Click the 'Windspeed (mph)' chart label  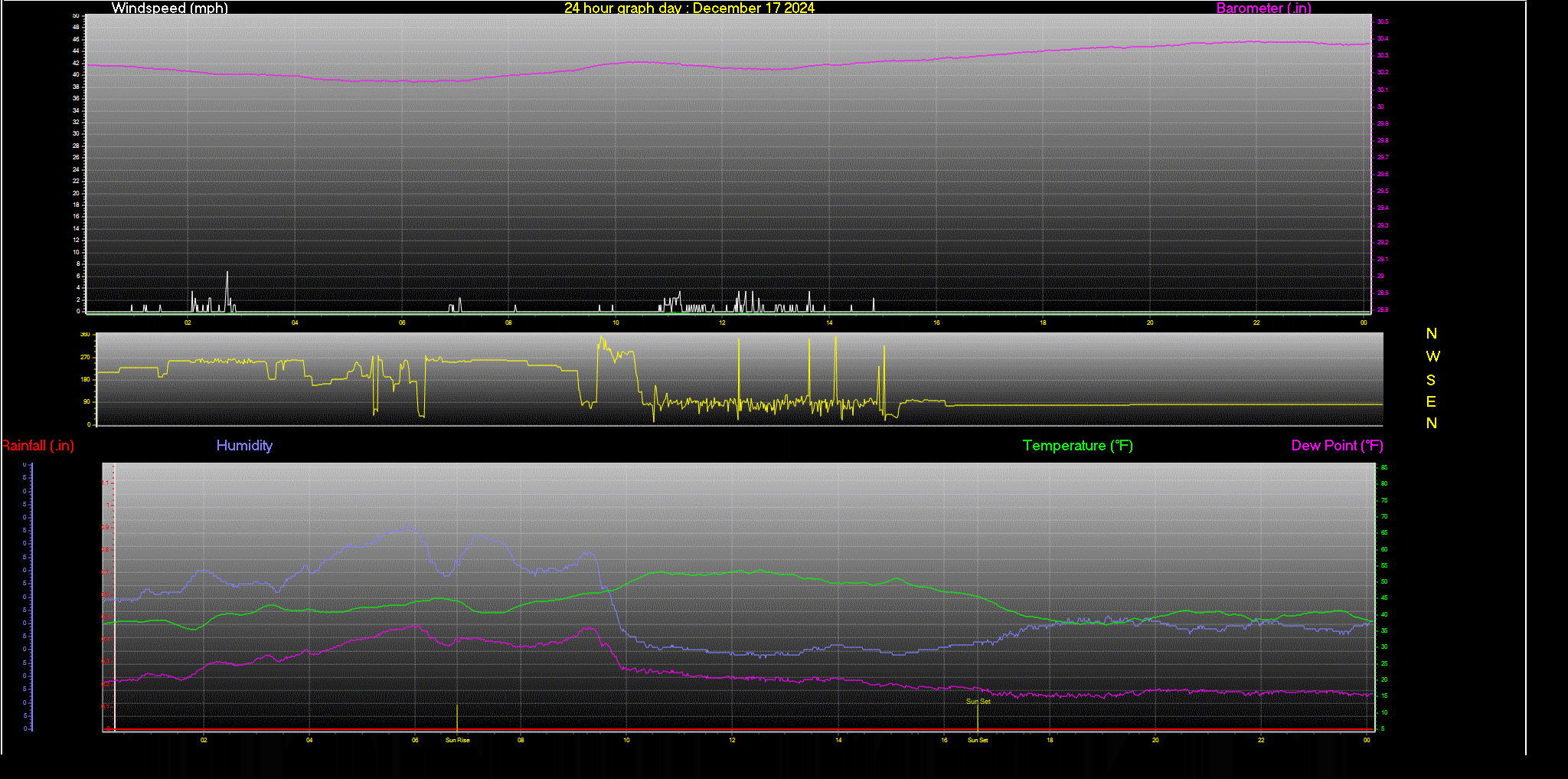(x=169, y=8)
